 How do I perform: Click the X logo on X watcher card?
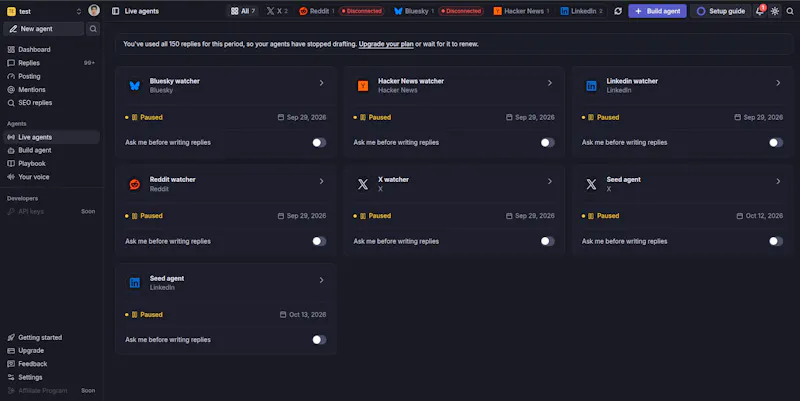(363, 184)
